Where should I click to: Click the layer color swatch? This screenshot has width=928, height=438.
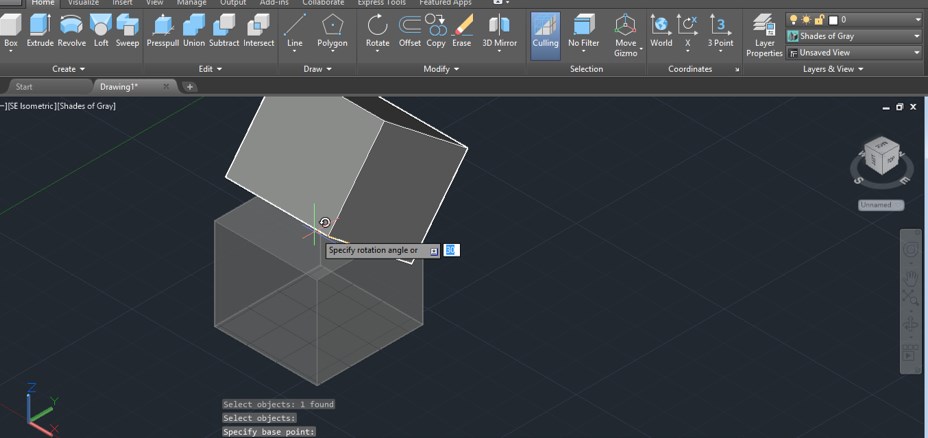point(832,19)
